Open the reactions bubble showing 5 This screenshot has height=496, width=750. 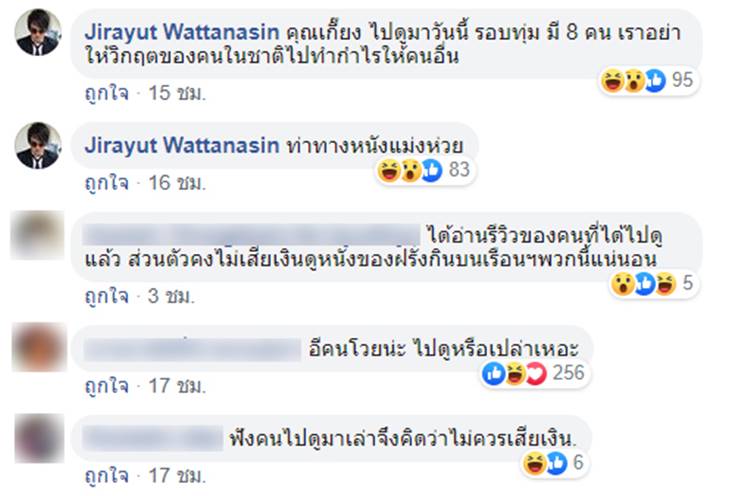coord(653,283)
